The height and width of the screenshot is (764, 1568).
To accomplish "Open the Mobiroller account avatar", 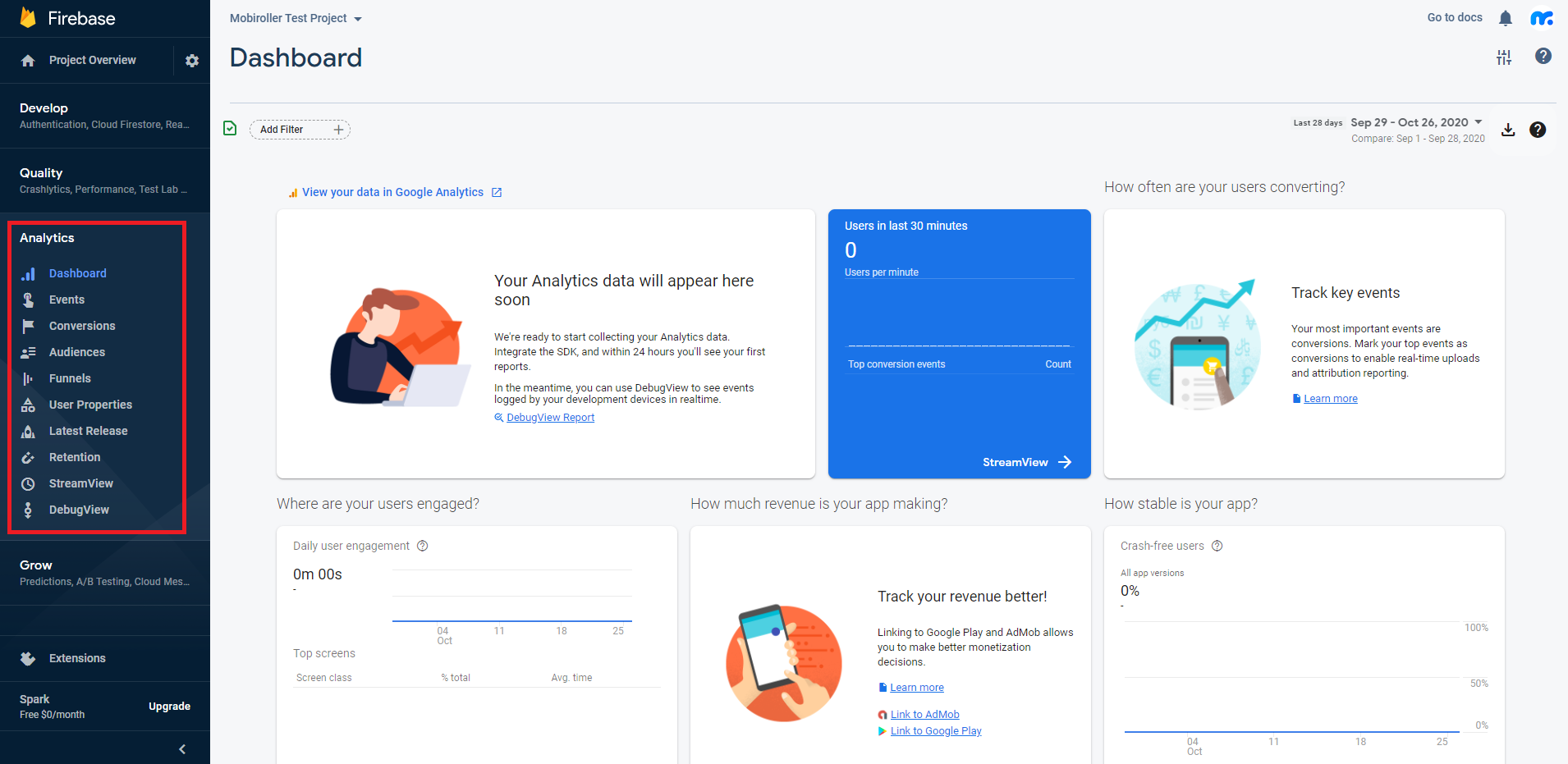I will pyautogui.click(x=1542, y=18).
